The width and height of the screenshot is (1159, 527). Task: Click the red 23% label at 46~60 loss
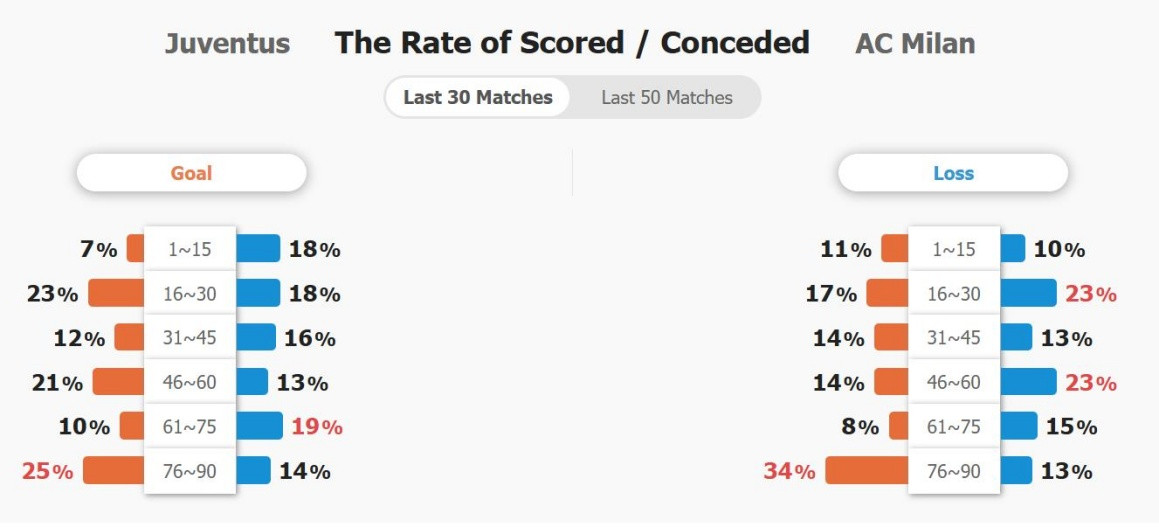point(1090,383)
